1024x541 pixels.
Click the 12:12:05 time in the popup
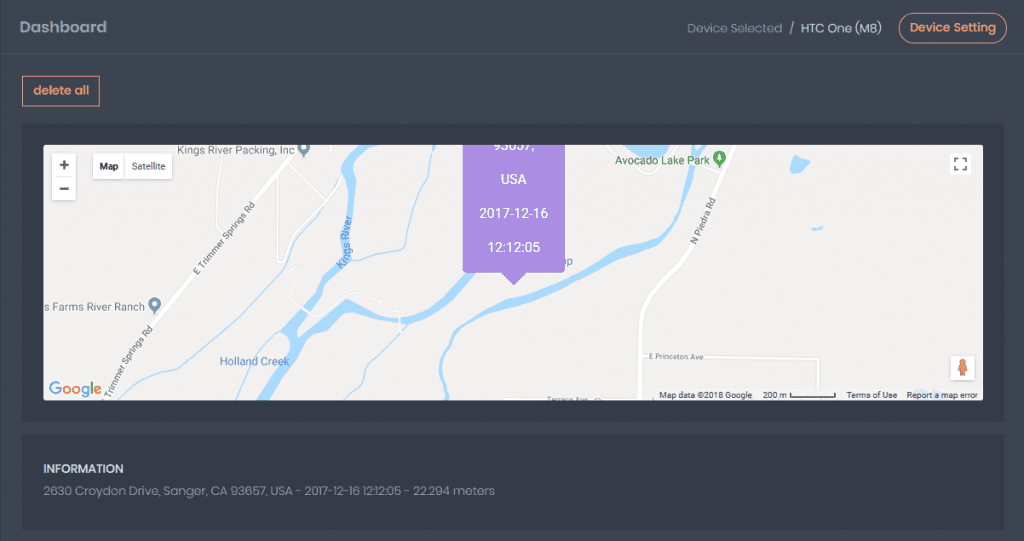514,247
